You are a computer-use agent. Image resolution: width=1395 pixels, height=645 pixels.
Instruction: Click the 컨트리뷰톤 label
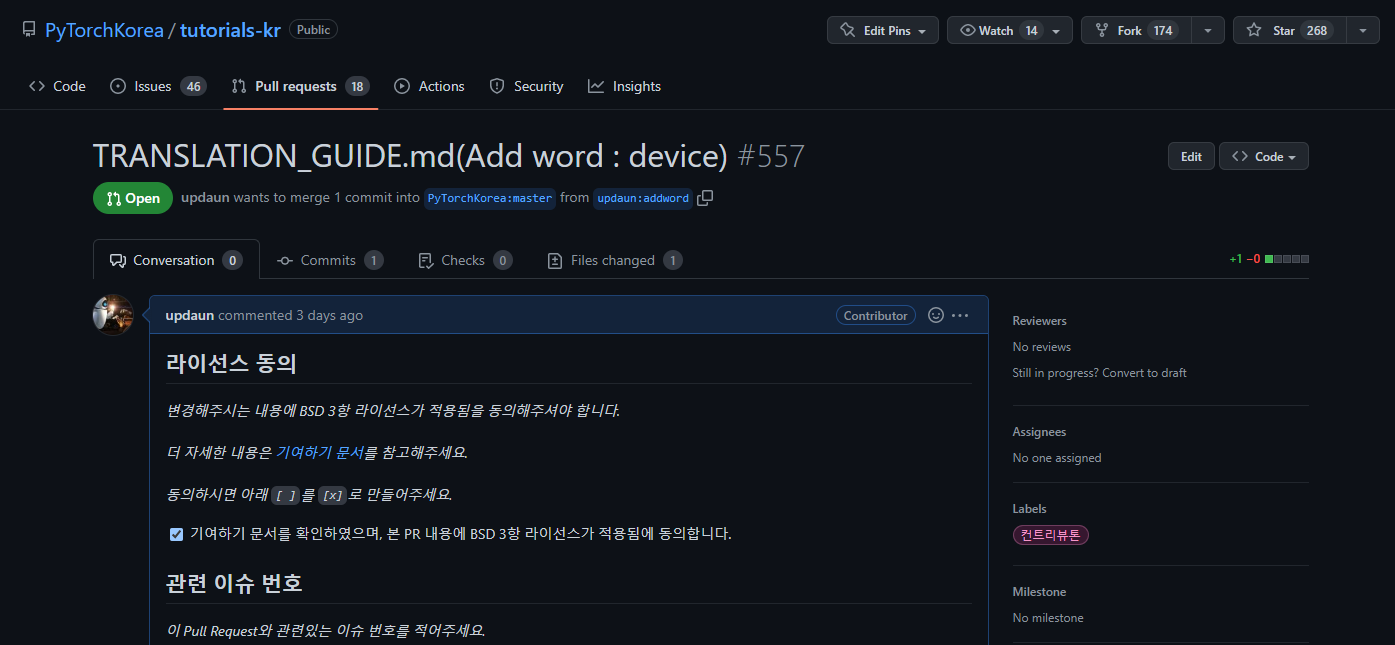click(1051, 535)
